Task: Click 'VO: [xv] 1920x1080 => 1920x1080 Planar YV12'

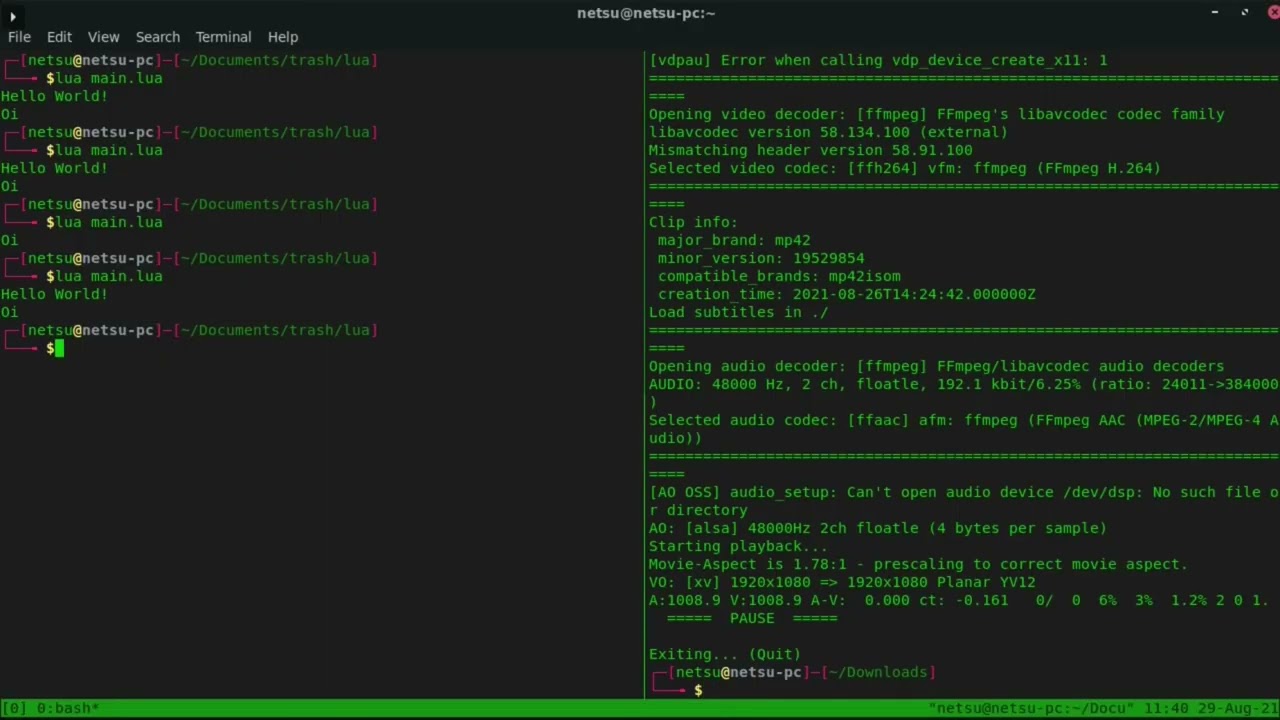Action: click(842, 582)
